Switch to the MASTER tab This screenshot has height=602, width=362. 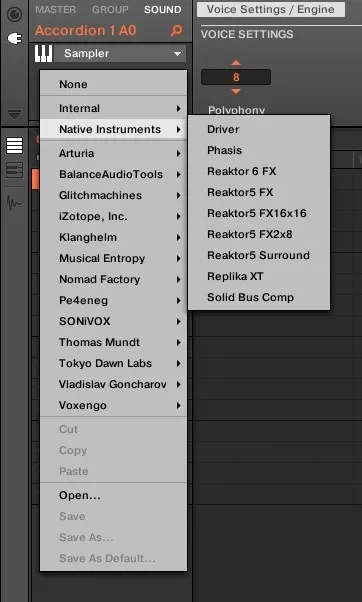[x=56, y=10]
